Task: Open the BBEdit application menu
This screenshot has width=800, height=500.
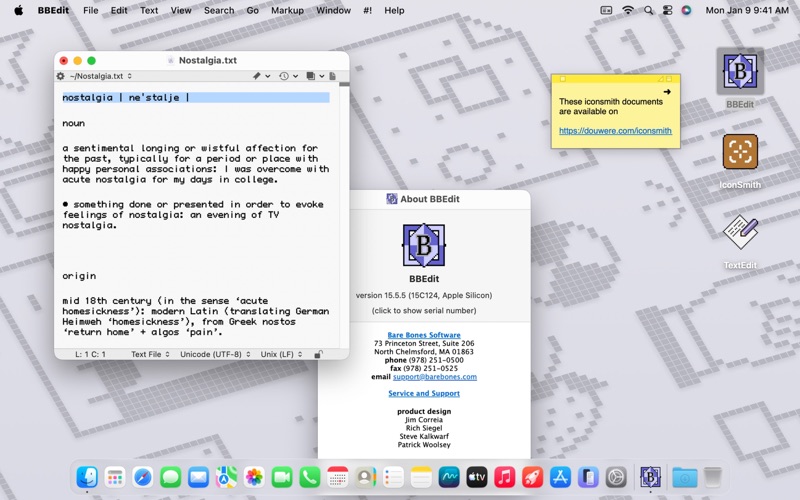Action: 53,10
